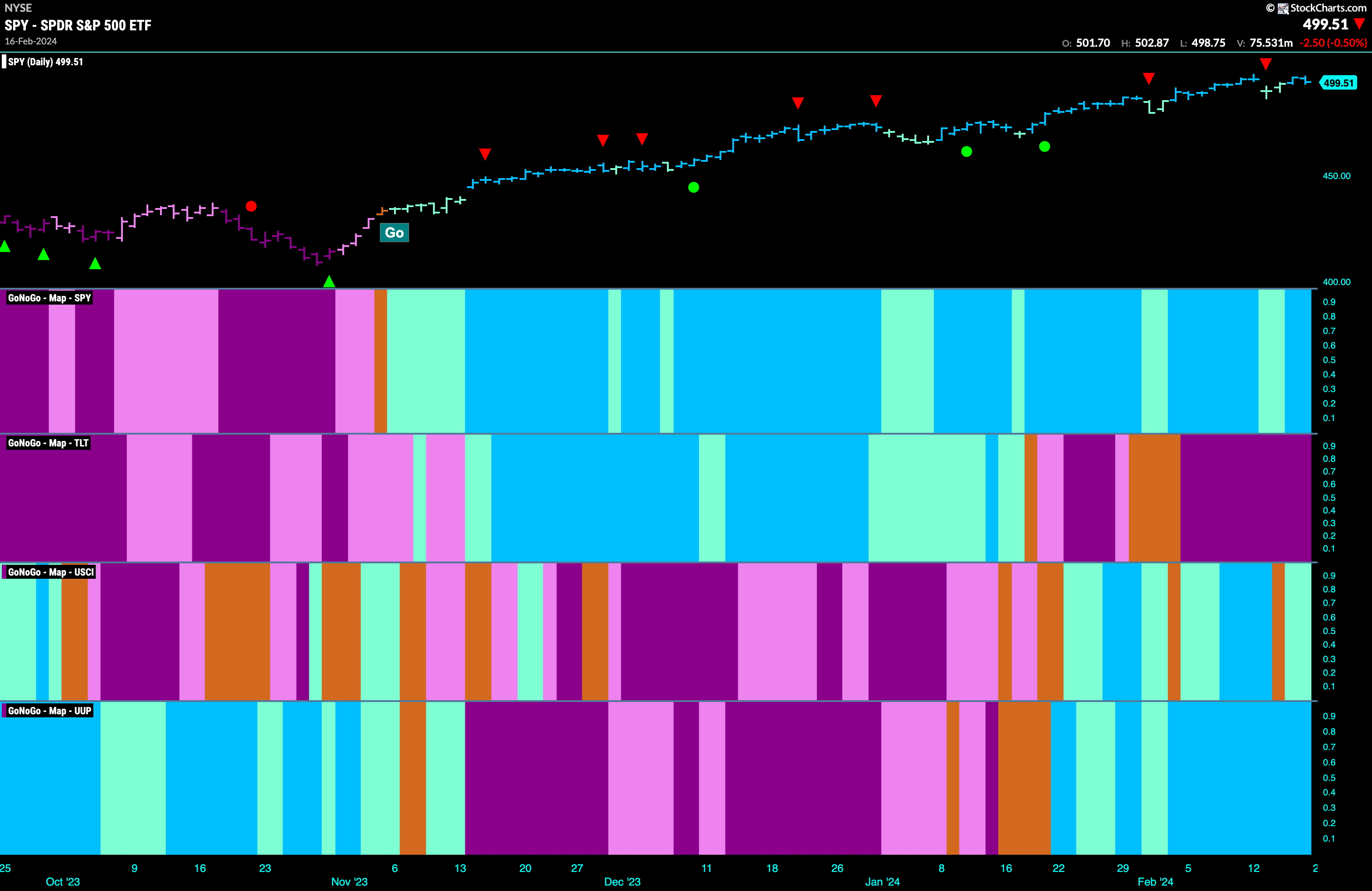Click the 'GoNoGo - Map - SPY' panel label
Screen dimensions: 1372x891
49,298
